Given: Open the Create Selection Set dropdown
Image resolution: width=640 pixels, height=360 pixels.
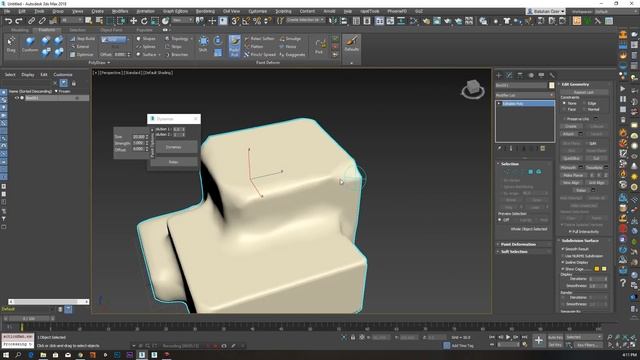Looking at the screenshot, I should [x=305, y=20].
